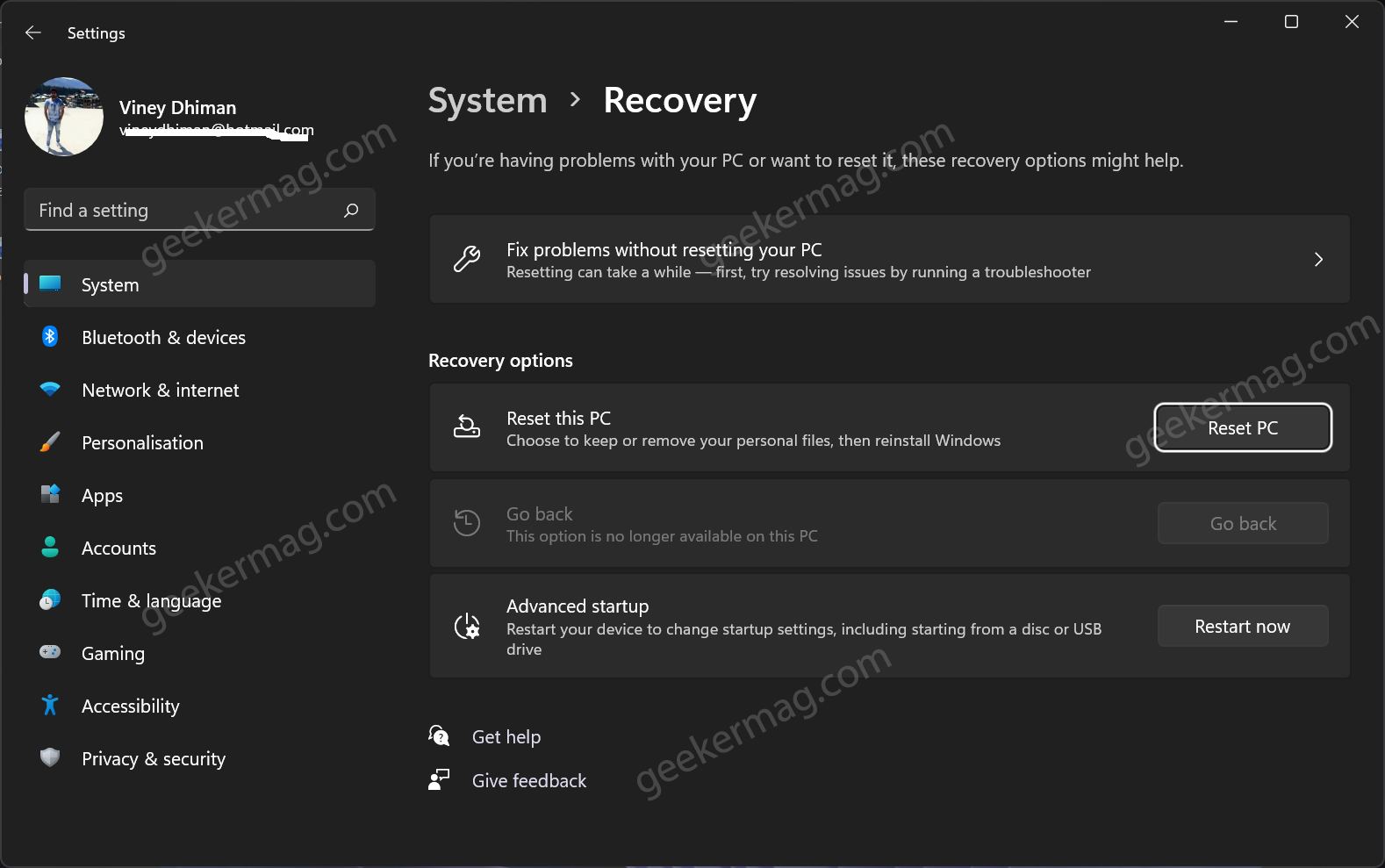Click the Accounts person icon
The height and width of the screenshot is (868, 1385).
coord(50,547)
